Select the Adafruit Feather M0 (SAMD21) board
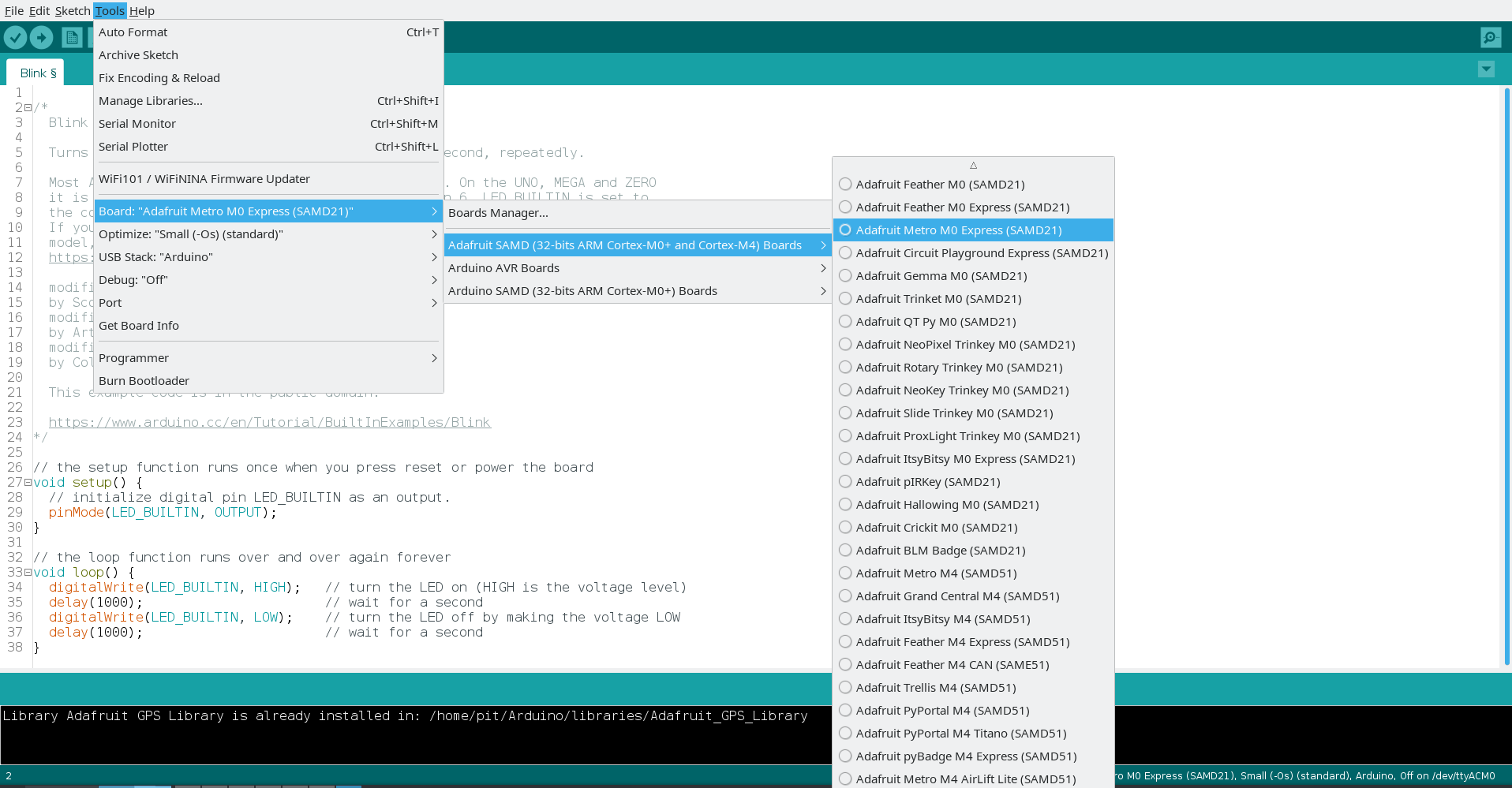 coord(940,184)
